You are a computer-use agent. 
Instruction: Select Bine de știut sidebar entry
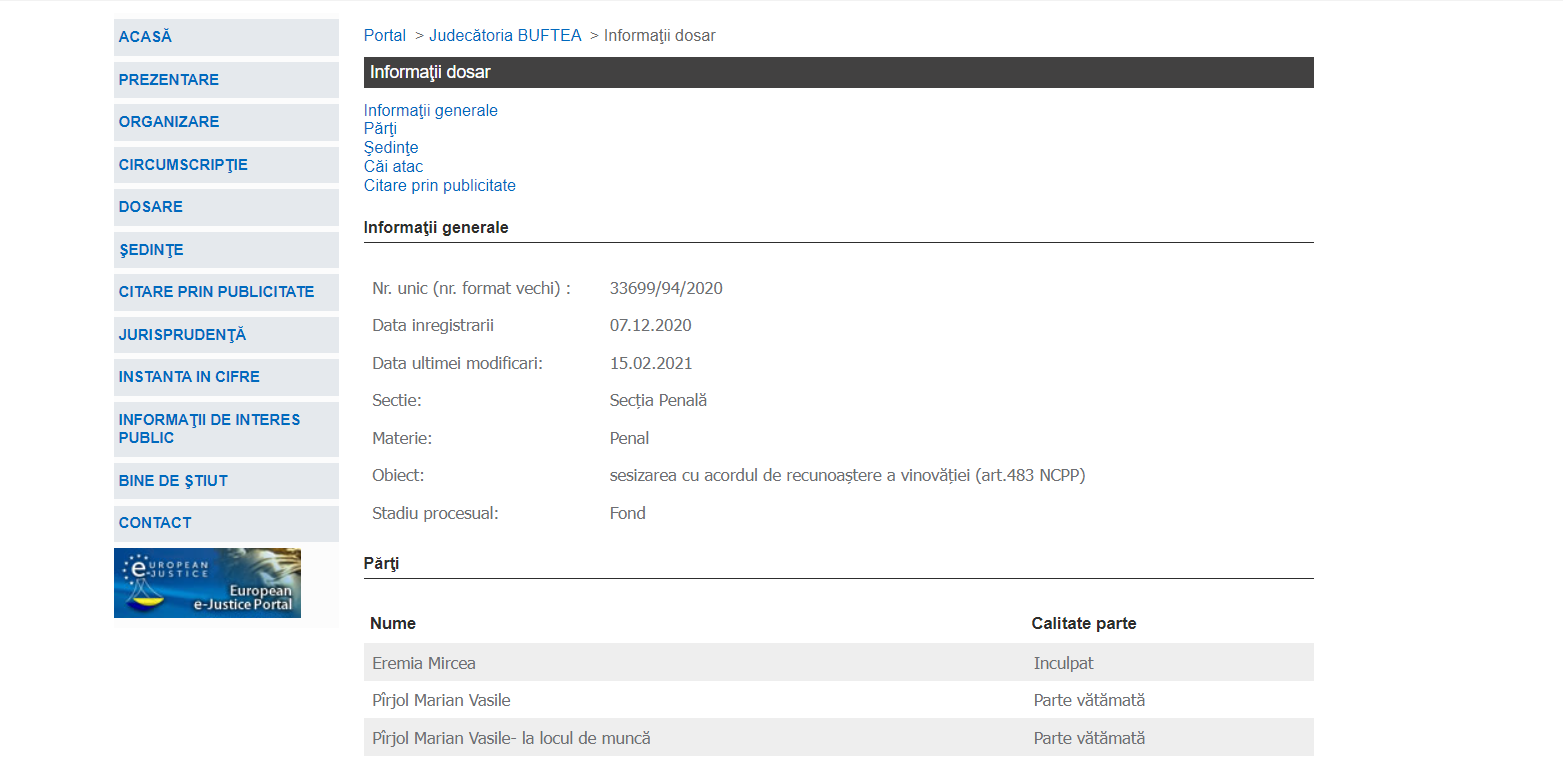click(x=173, y=481)
